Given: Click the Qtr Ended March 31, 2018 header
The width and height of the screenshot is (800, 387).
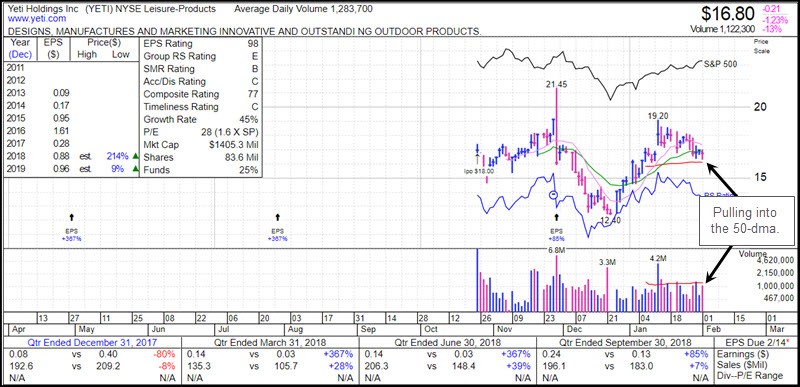Looking at the screenshot, I should click(270, 343).
